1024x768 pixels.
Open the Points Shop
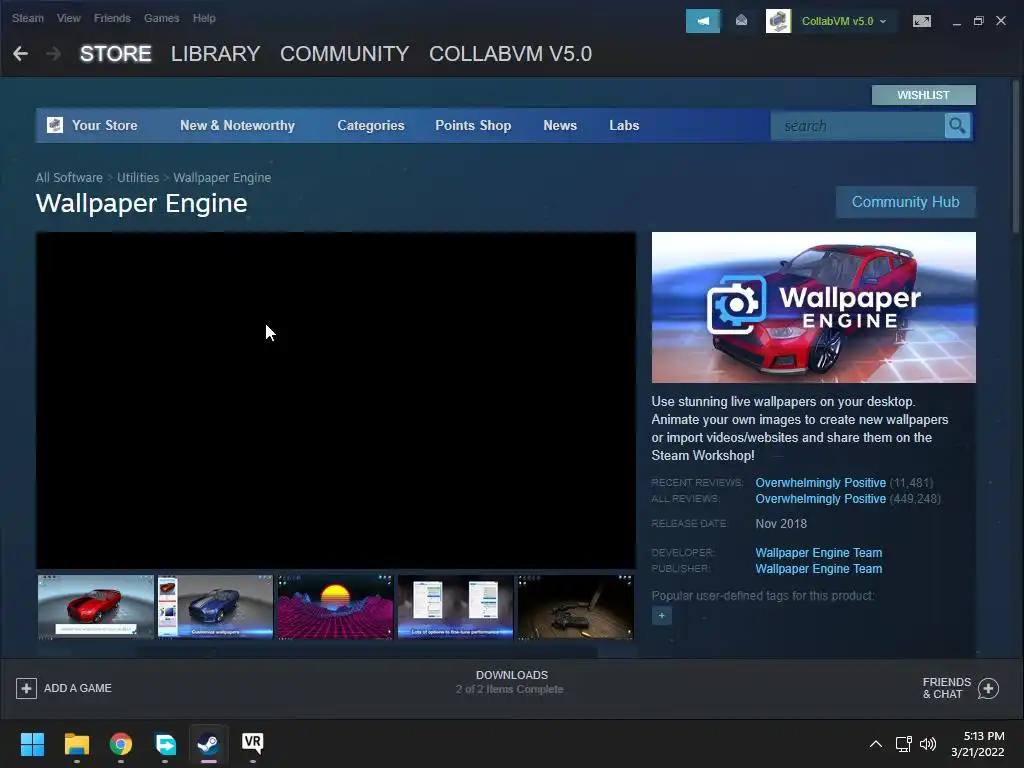click(x=473, y=125)
